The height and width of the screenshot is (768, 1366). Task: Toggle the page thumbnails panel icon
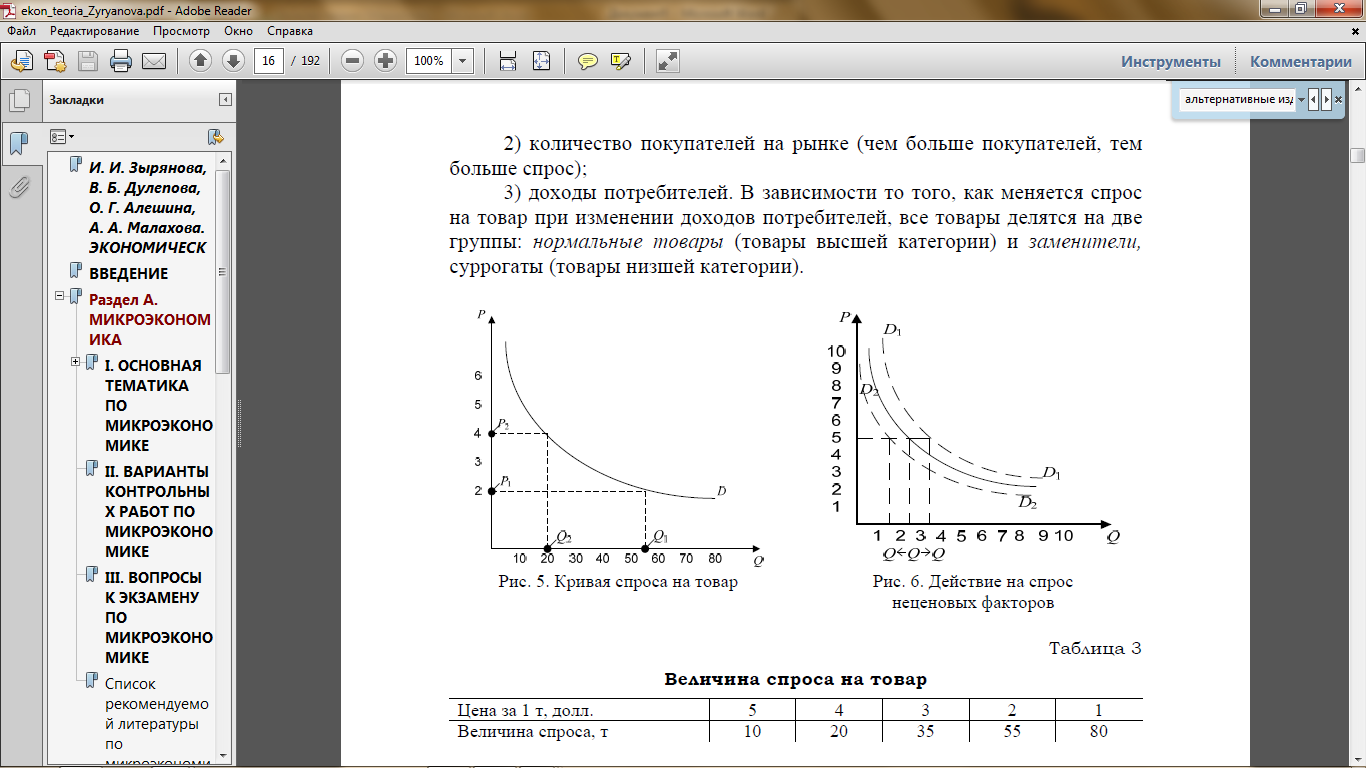[x=19, y=100]
